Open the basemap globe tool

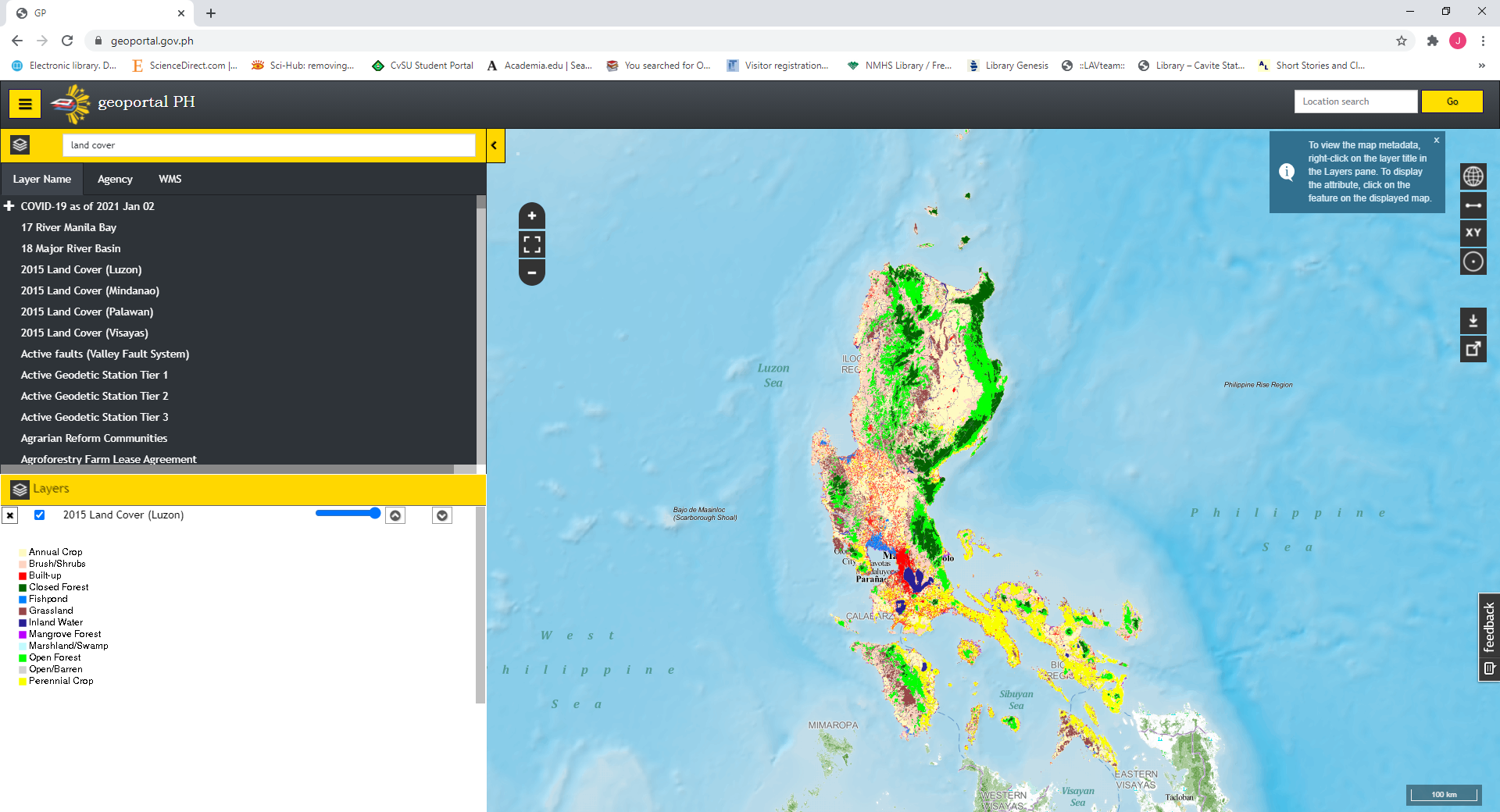[1473, 176]
